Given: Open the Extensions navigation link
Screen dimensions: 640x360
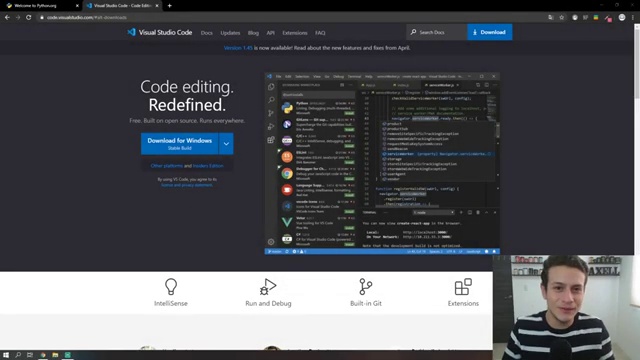Looking at the screenshot, I should (x=295, y=33).
